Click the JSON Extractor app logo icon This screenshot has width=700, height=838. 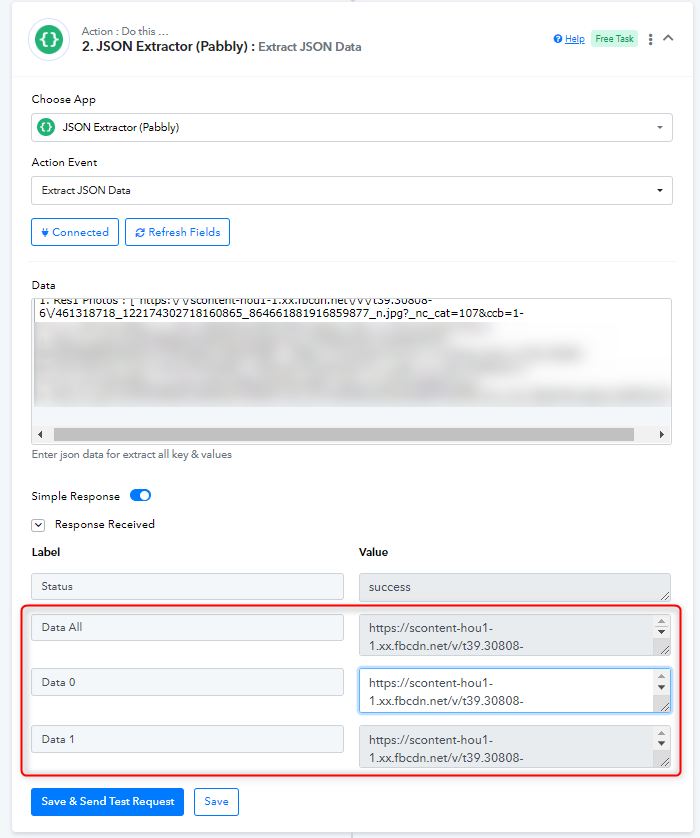[49, 40]
